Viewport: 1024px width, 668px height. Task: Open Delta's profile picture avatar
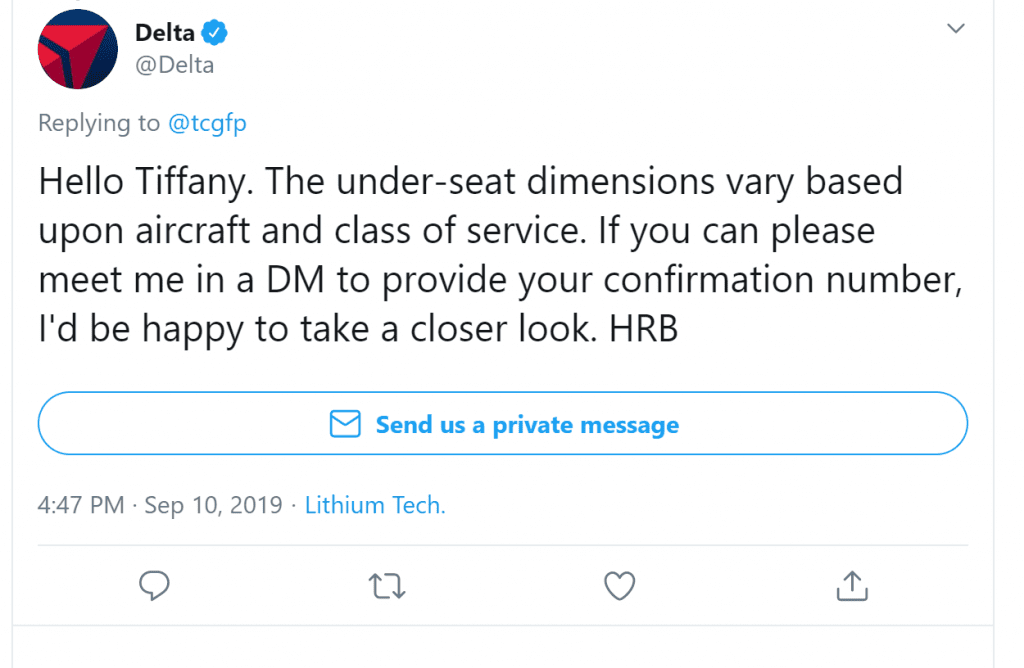coord(78,49)
